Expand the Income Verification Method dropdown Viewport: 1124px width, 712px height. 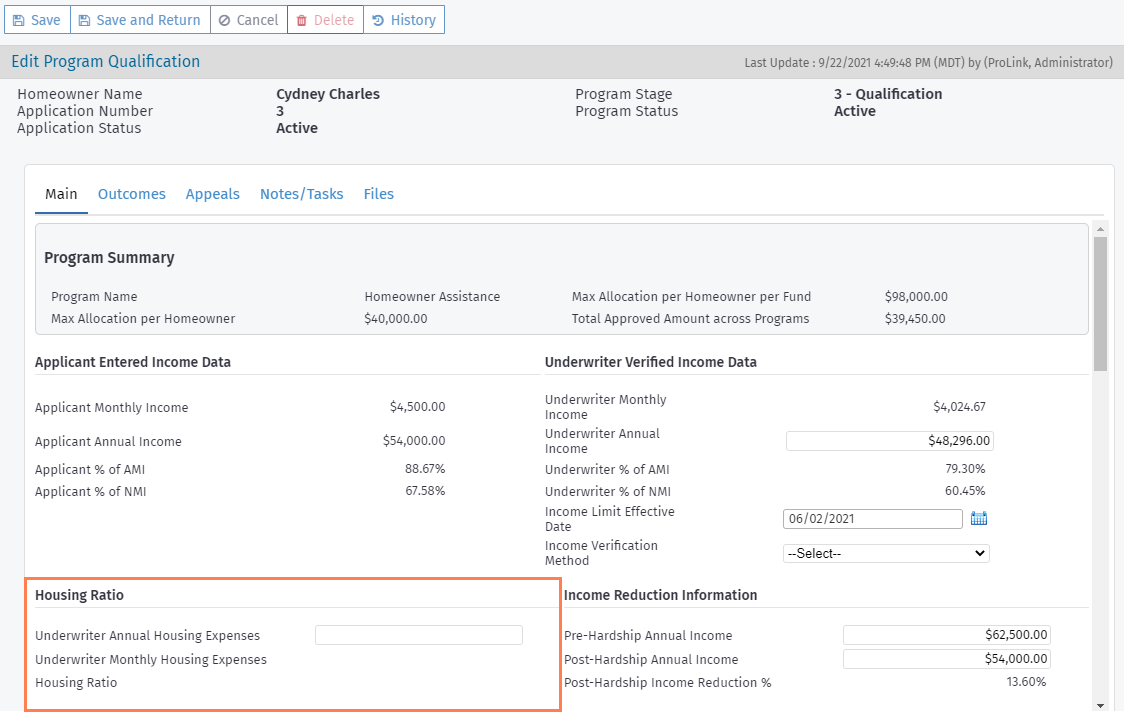(886, 553)
